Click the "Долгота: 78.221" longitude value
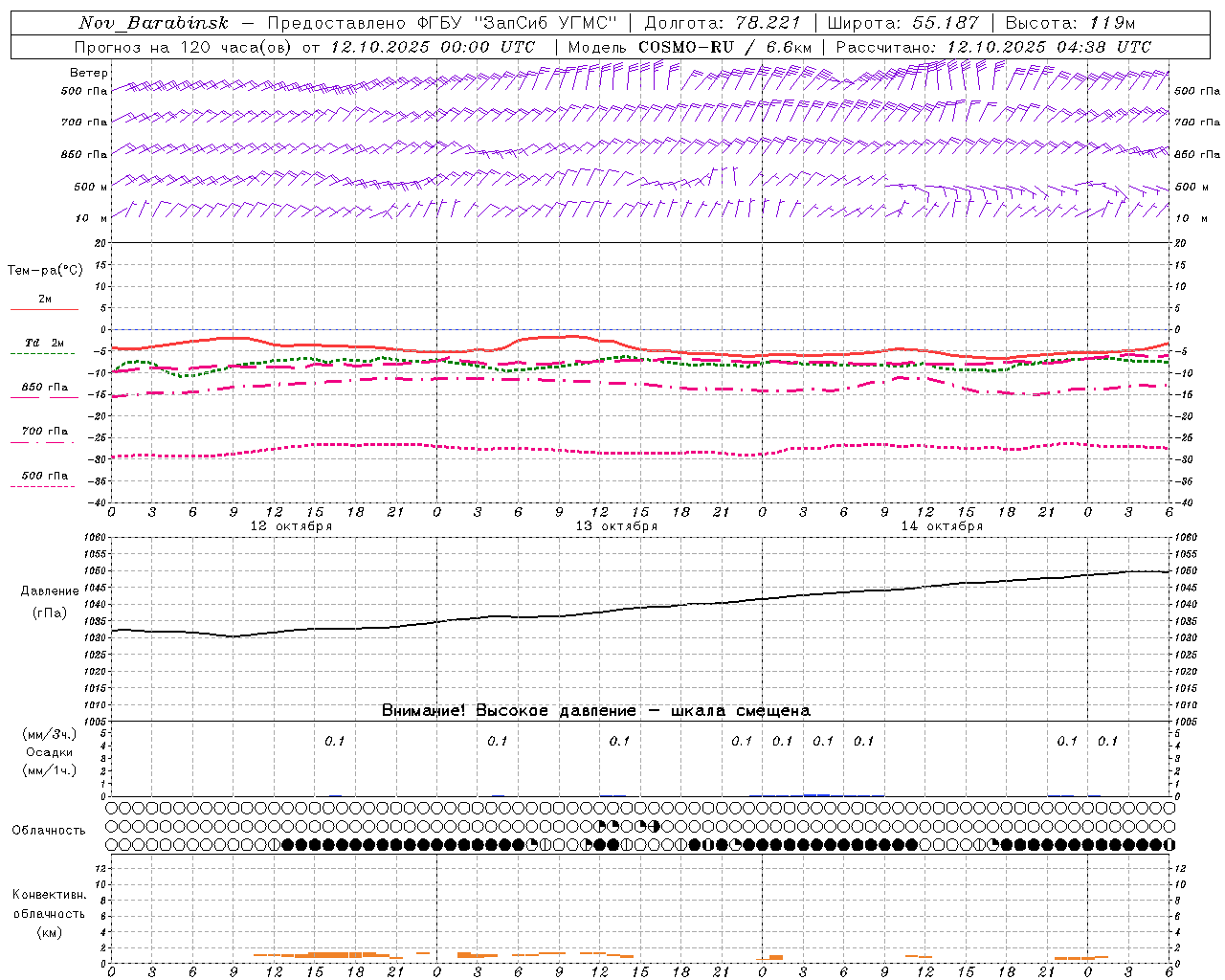 [724, 23]
